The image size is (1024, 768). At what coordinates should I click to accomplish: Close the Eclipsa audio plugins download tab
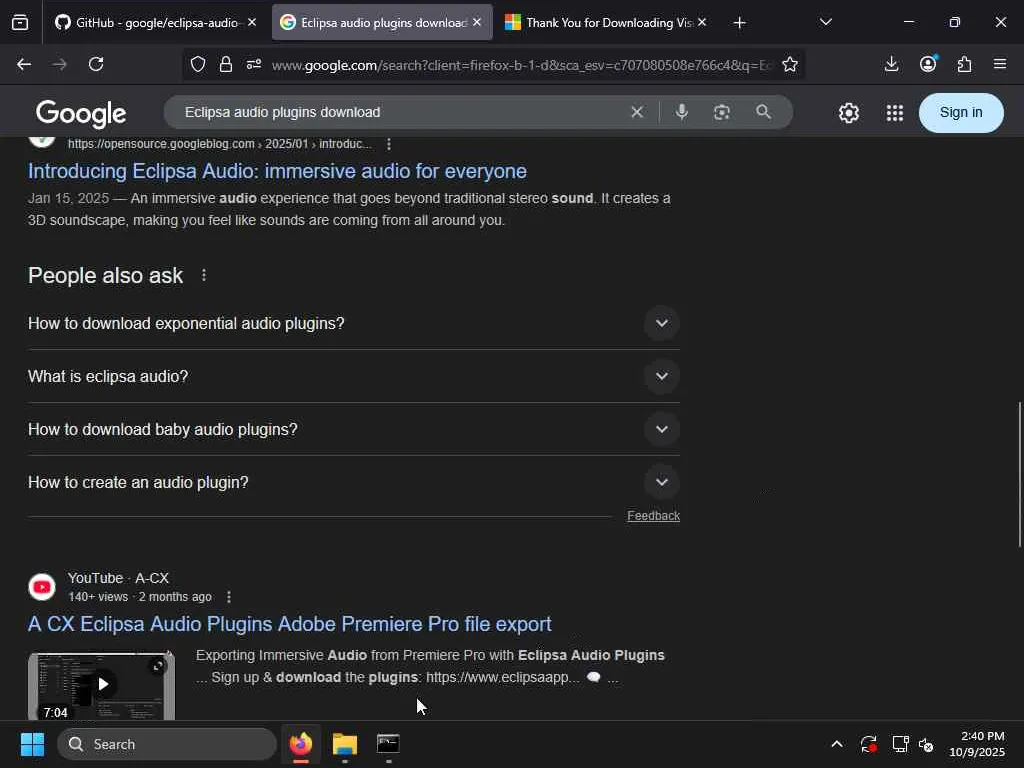click(477, 22)
